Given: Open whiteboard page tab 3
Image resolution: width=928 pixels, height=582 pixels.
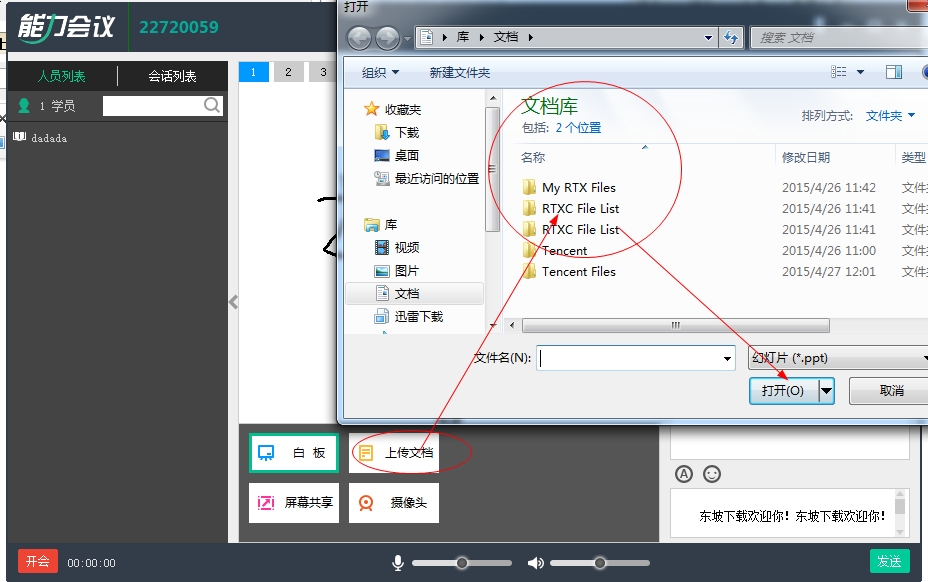Looking at the screenshot, I should click(323, 72).
